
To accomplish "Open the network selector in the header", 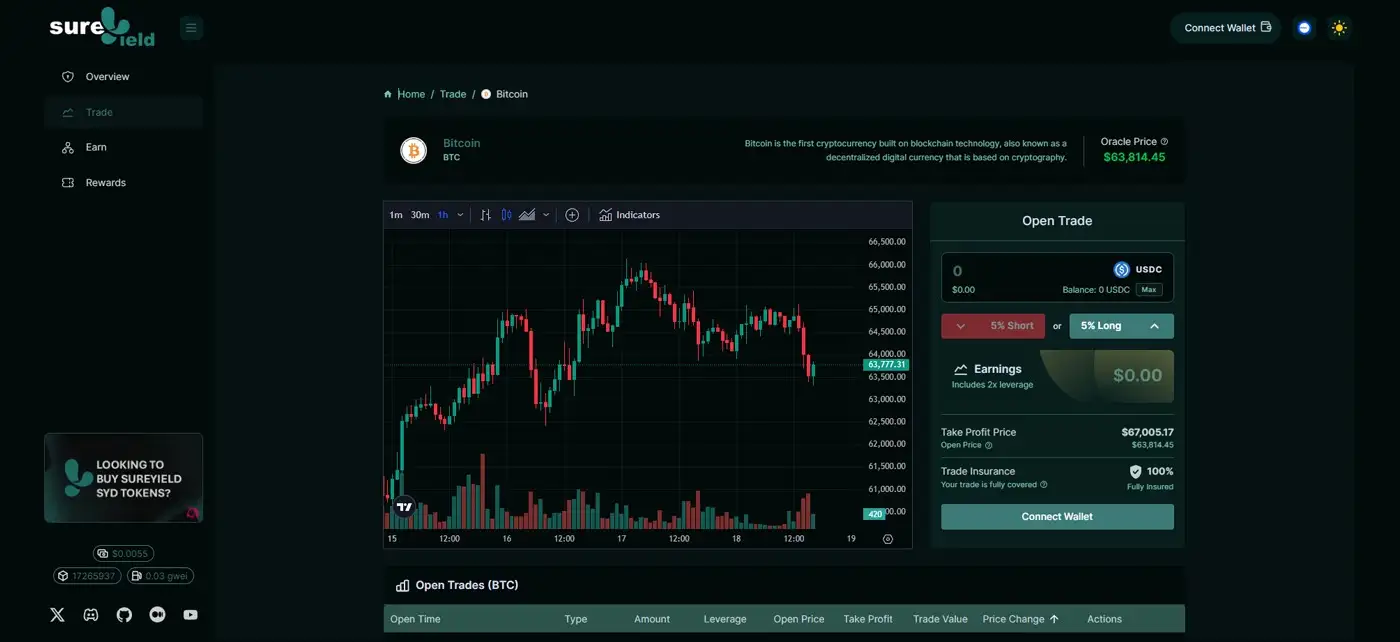I will [1304, 28].
